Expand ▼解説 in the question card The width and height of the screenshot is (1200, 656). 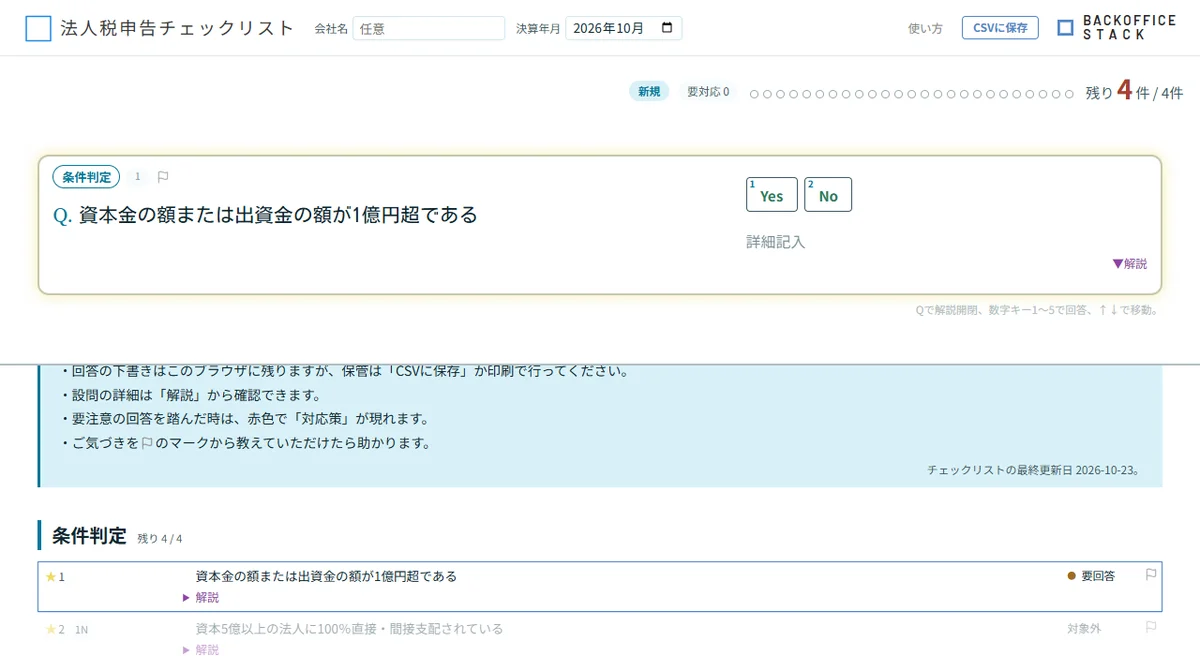pyautogui.click(x=1130, y=264)
